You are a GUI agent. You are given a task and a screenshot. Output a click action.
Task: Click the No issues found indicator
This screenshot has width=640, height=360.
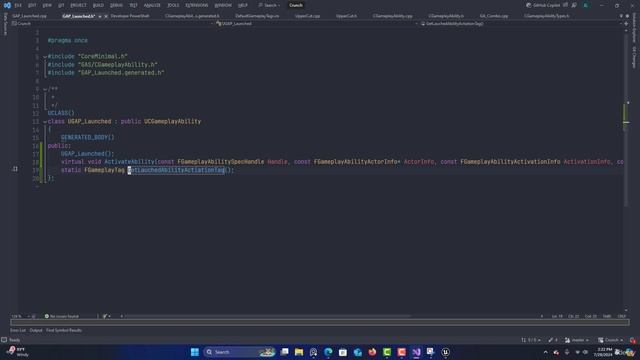tap(61, 316)
